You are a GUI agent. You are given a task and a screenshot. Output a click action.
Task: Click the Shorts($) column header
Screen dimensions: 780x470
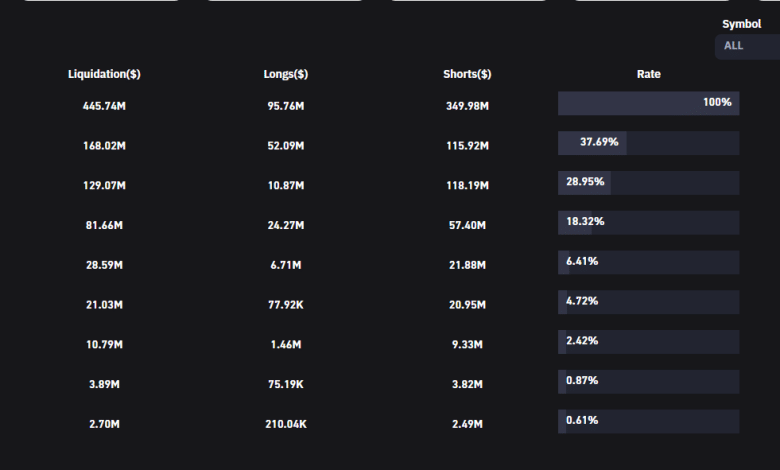pos(467,74)
